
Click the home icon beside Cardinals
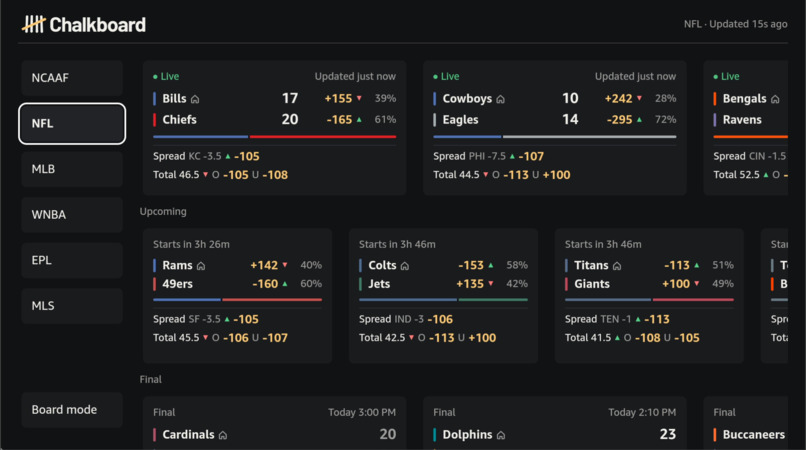click(x=223, y=435)
